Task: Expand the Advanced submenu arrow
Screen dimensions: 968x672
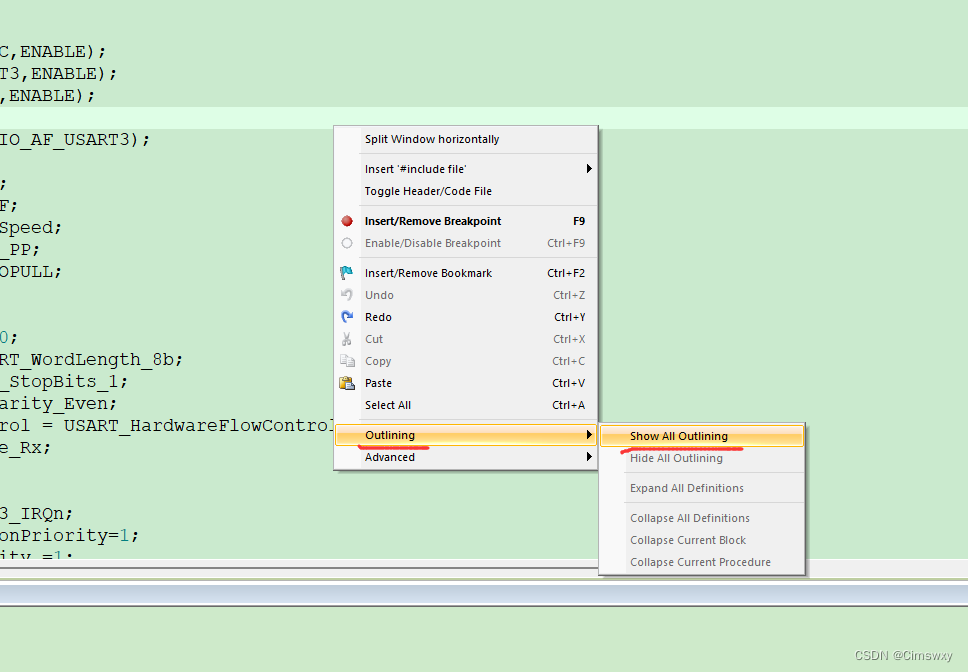Action: [589, 457]
